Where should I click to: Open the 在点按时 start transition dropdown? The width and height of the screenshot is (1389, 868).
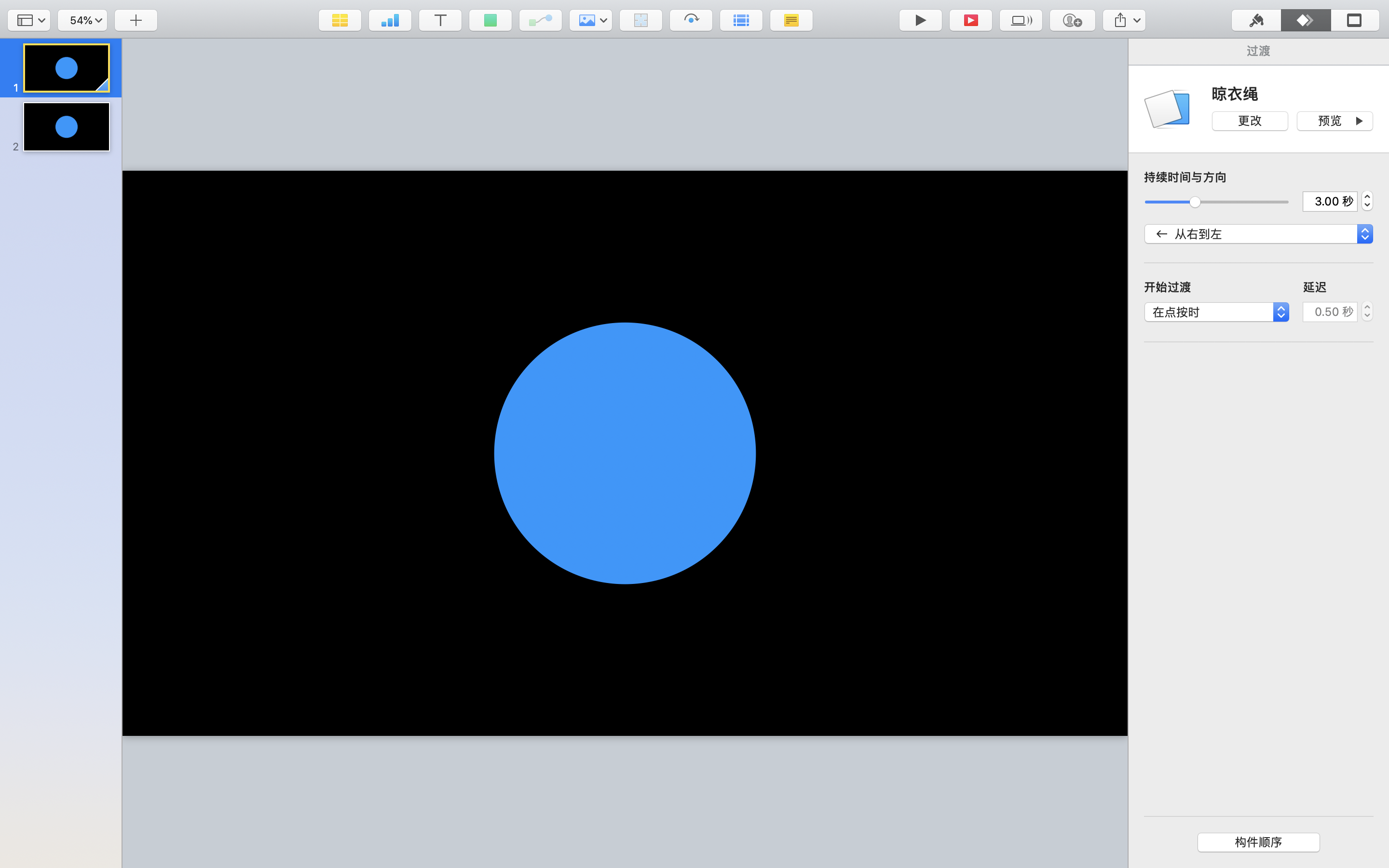pos(1216,312)
